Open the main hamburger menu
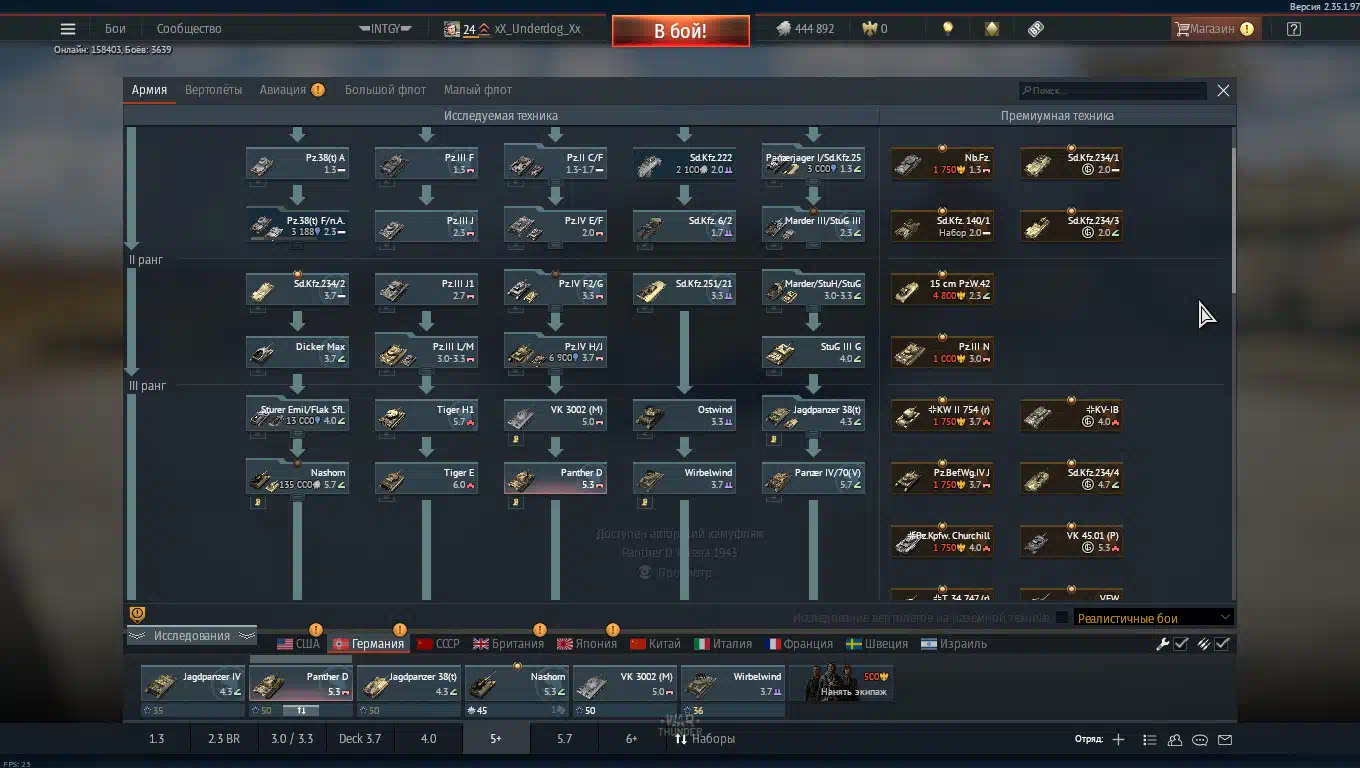This screenshot has height=768, width=1360. tap(68, 29)
